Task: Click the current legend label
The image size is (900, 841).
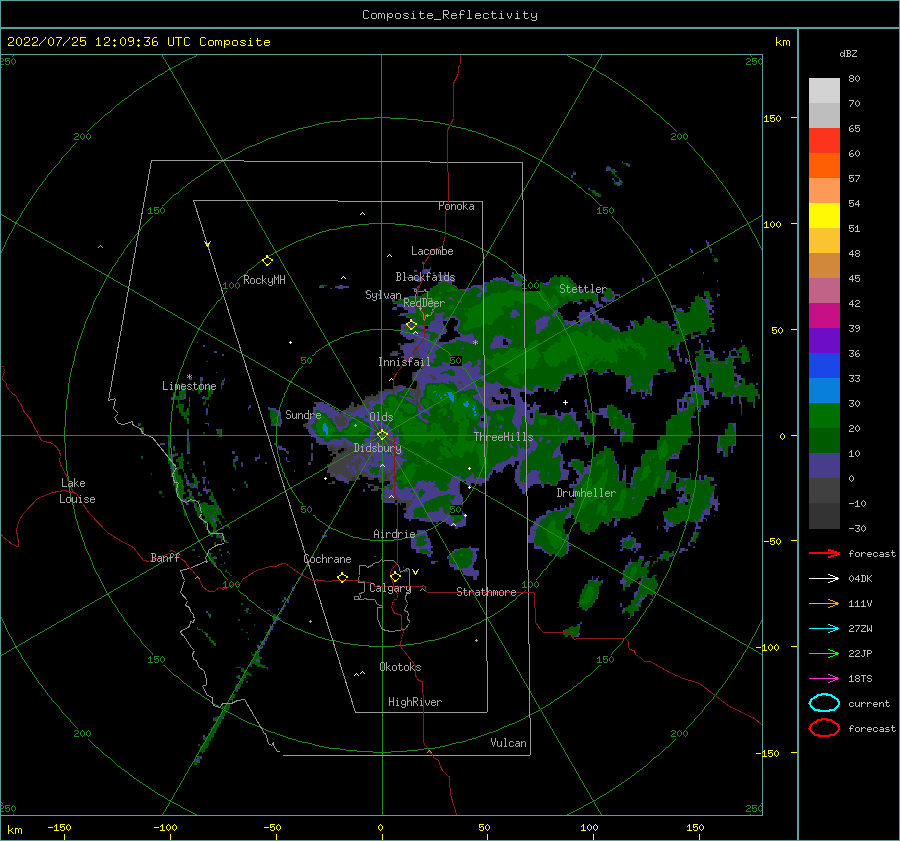Action: click(x=869, y=704)
